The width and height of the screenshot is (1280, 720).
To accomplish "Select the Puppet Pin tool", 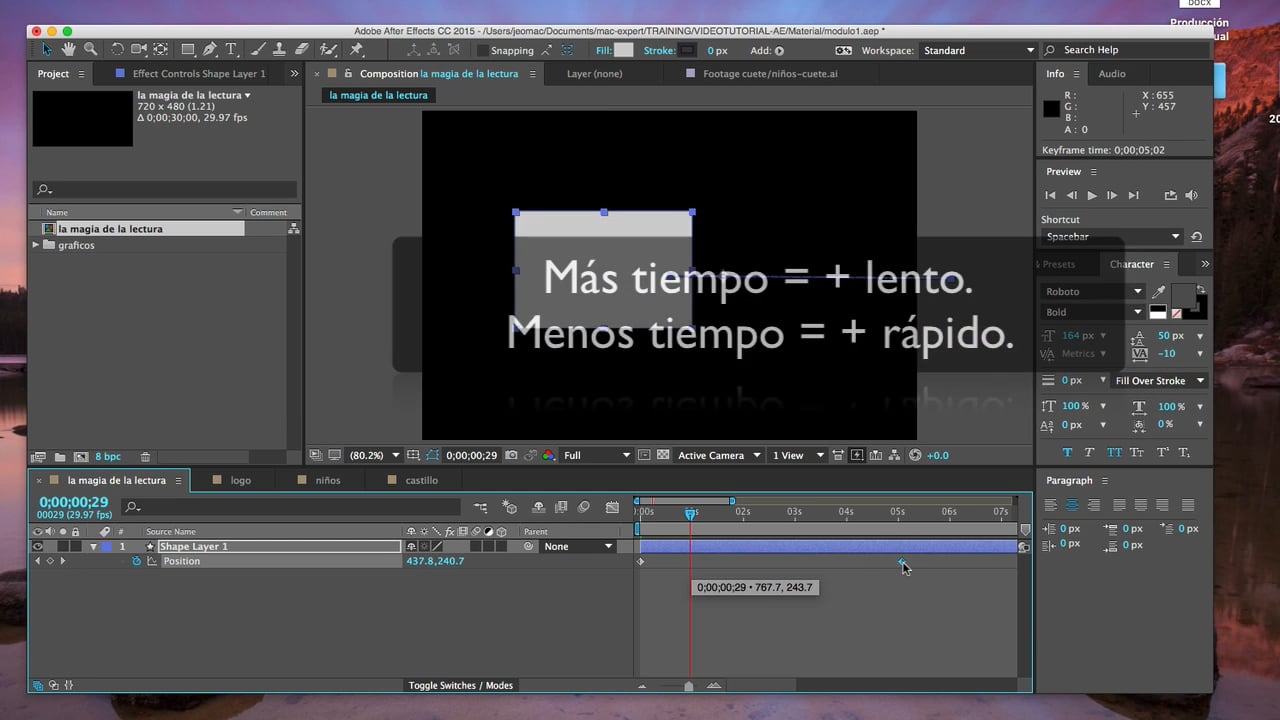I will point(356,50).
